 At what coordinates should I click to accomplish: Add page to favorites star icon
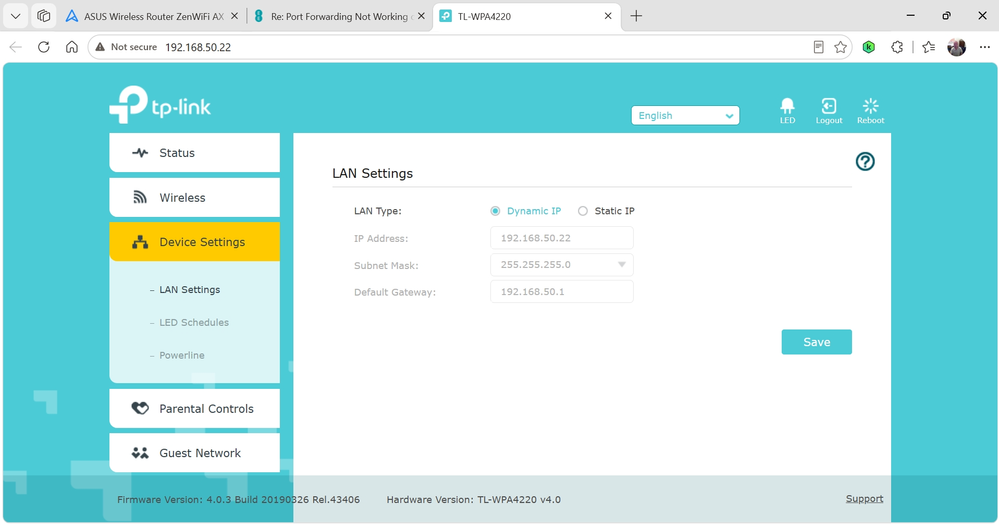click(x=841, y=47)
